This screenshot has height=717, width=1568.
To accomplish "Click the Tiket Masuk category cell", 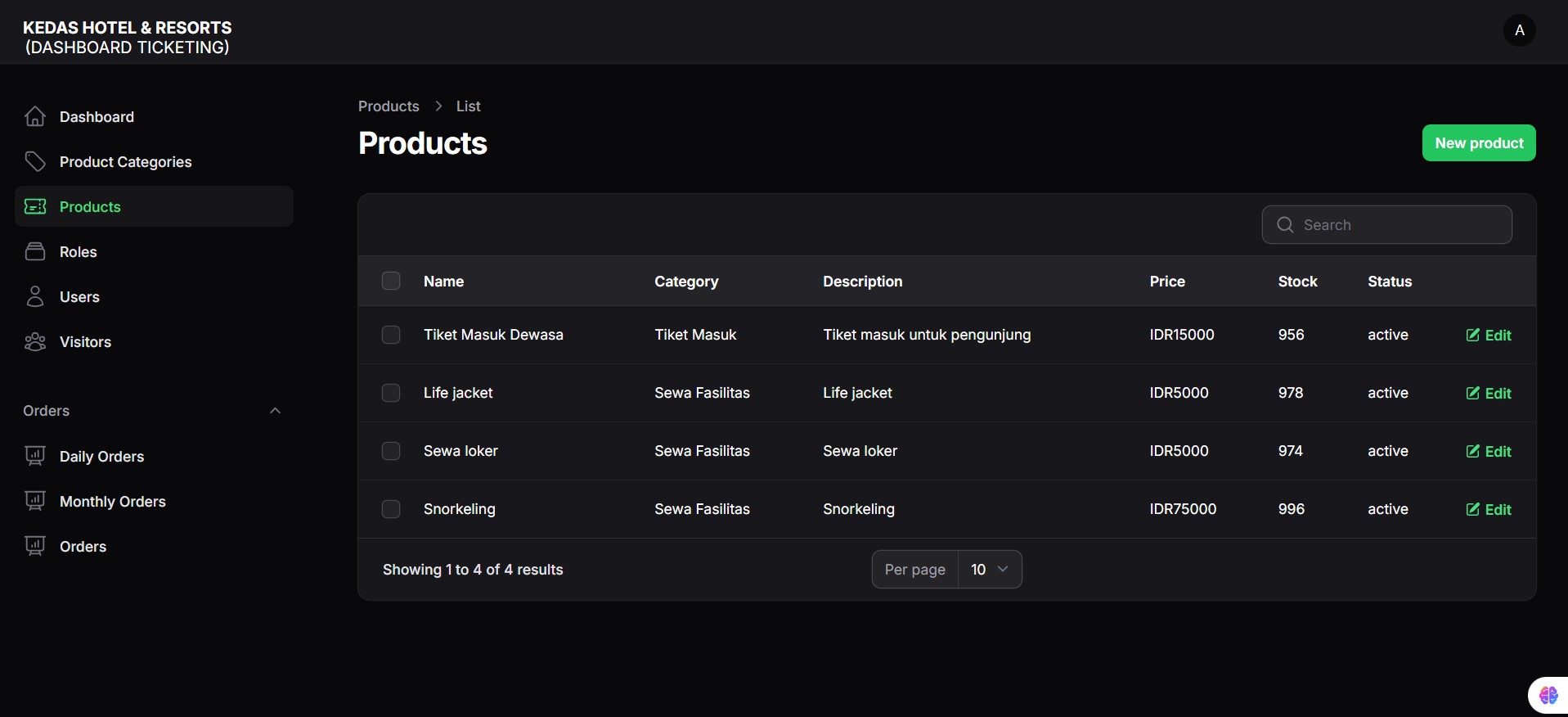I will [x=695, y=335].
